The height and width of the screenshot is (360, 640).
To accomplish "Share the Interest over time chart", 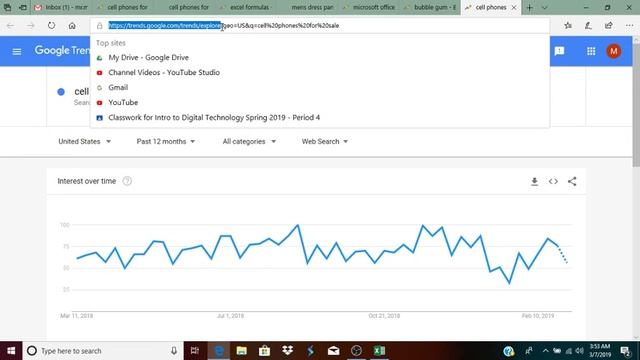I will (572, 181).
